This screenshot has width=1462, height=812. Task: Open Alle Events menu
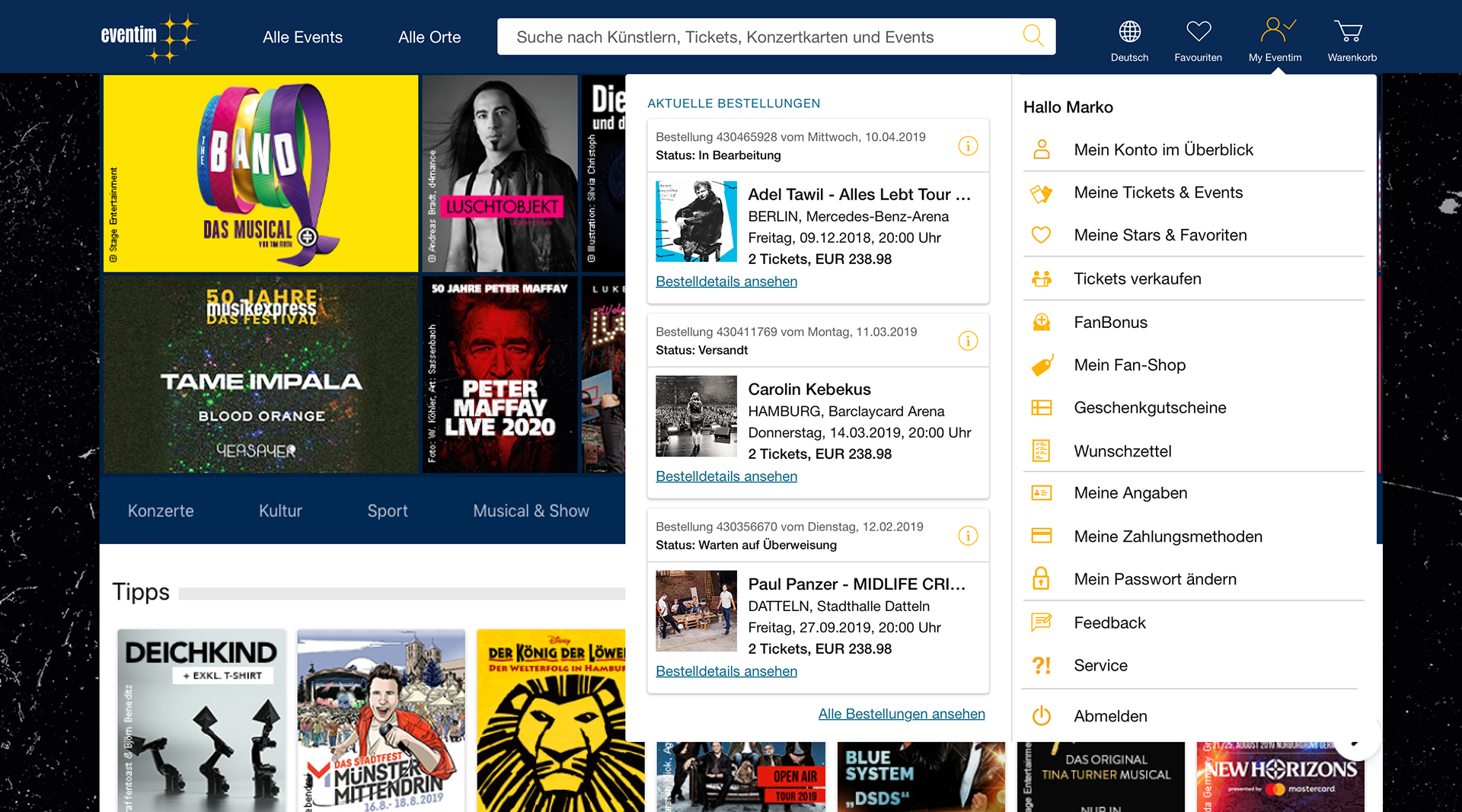(302, 37)
